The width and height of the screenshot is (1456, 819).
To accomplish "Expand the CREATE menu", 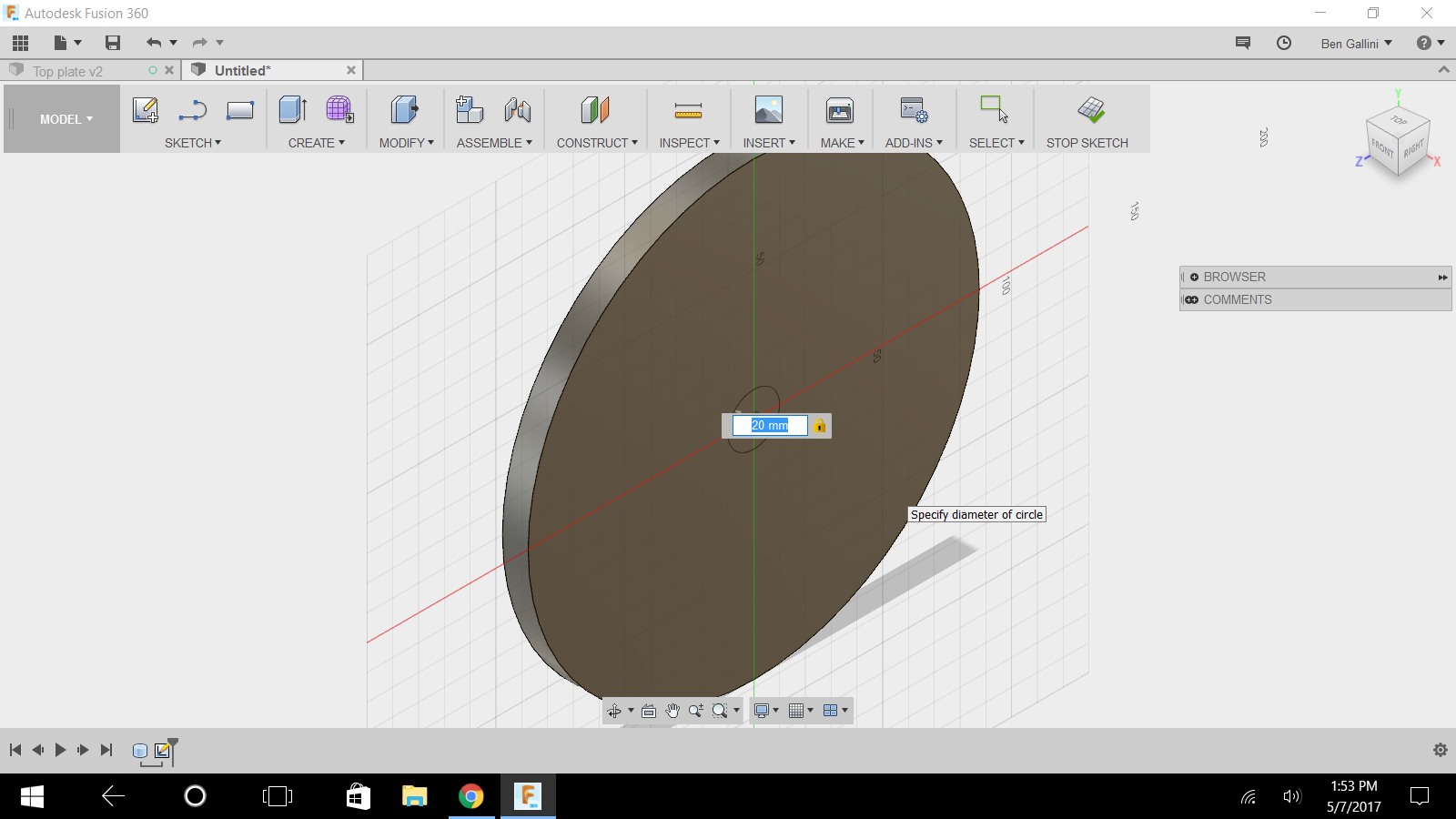I will 317,143.
